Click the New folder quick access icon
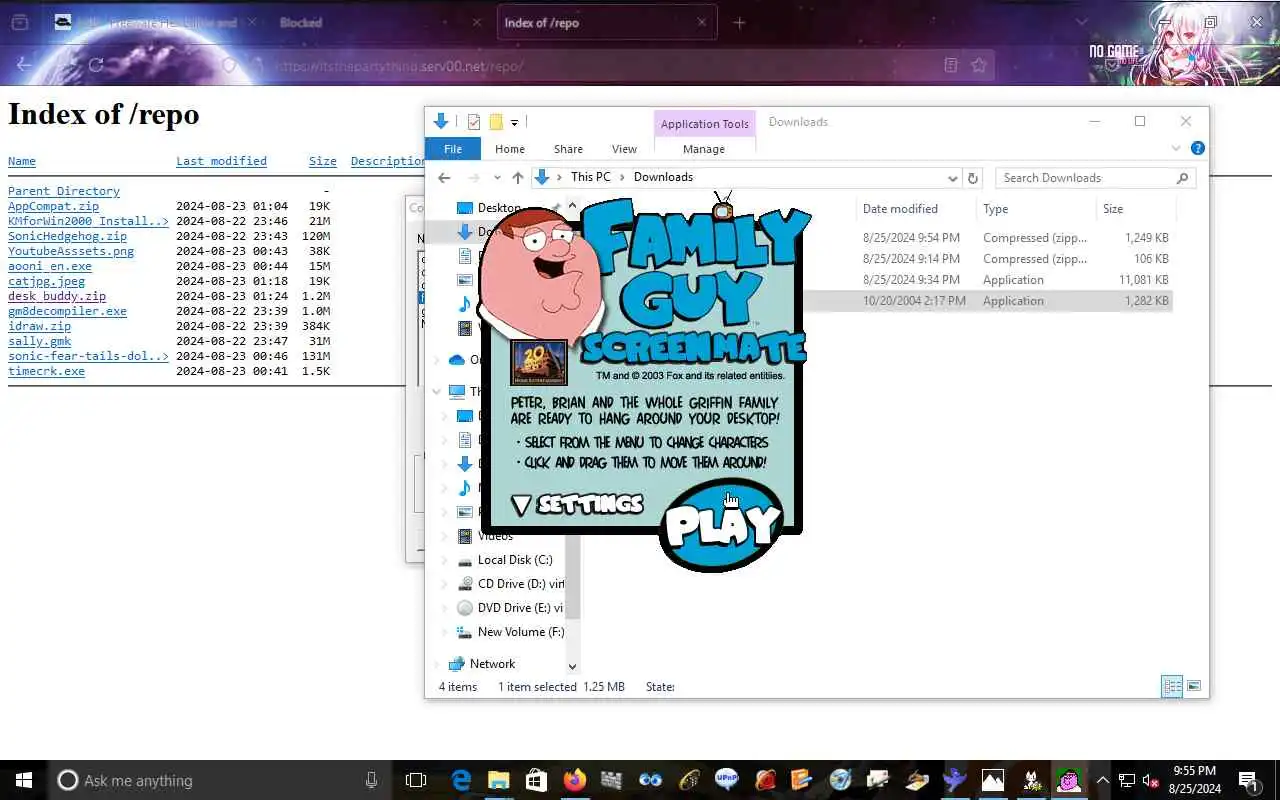 click(x=495, y=122)
